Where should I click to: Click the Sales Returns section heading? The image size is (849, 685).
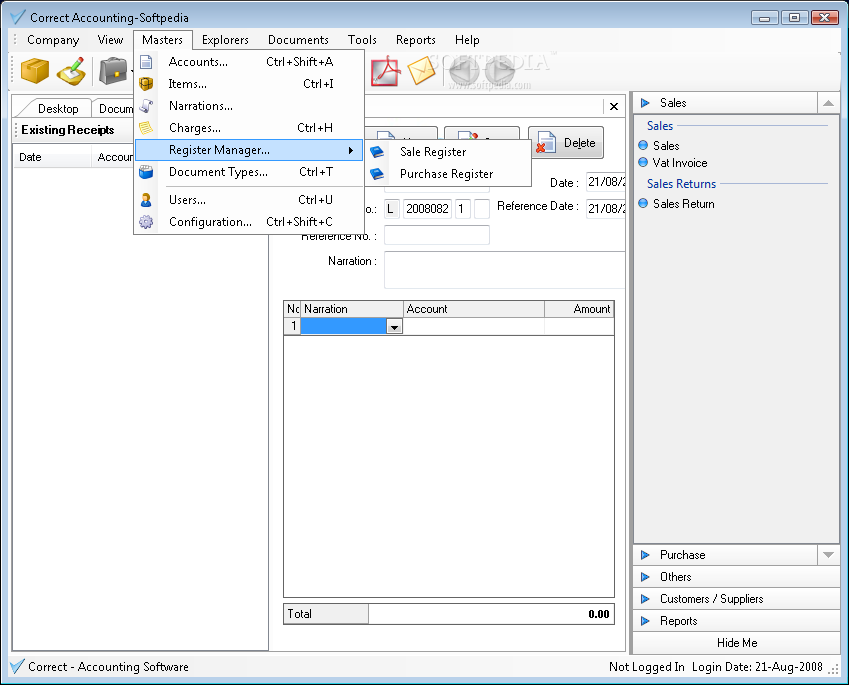tap(681, 184)
